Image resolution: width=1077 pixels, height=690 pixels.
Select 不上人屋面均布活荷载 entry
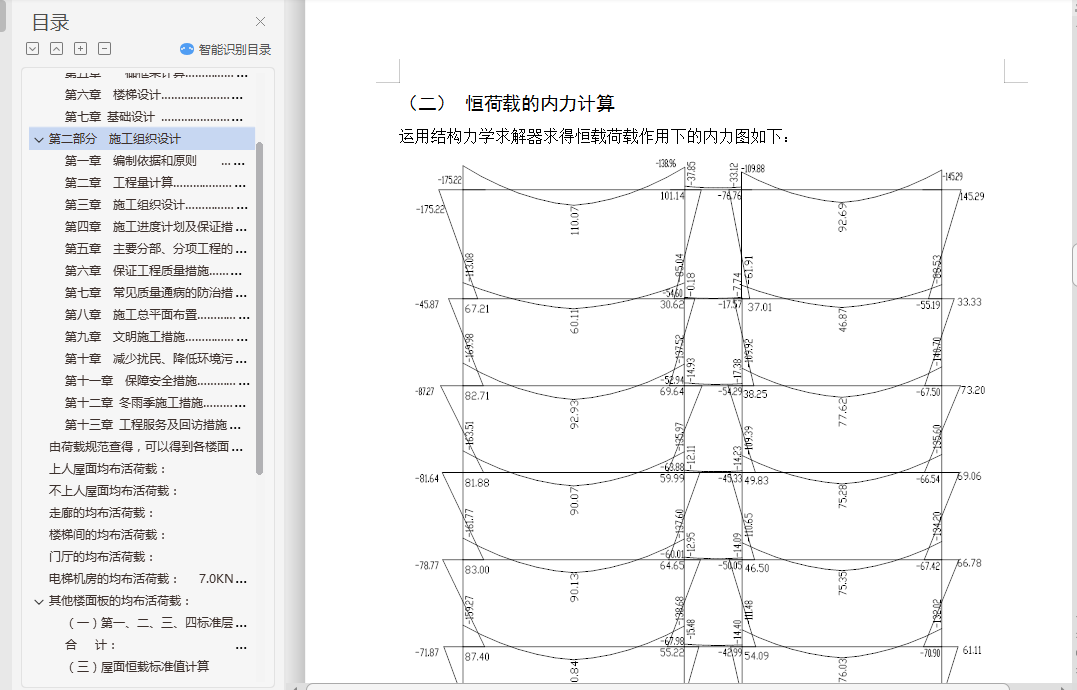coord(113,491)
